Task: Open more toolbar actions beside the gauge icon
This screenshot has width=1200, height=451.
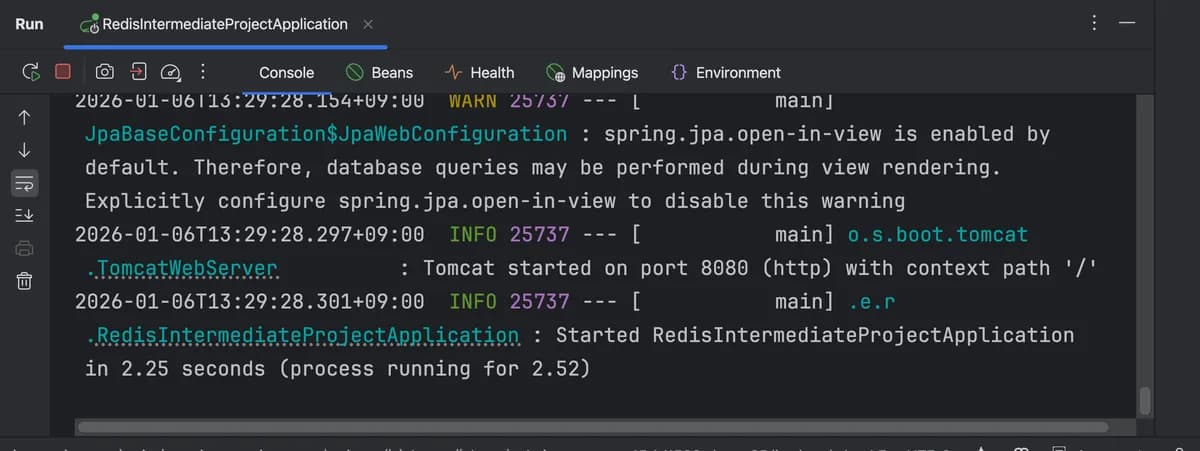Action: pyautogui.click(x=203, y=71)
